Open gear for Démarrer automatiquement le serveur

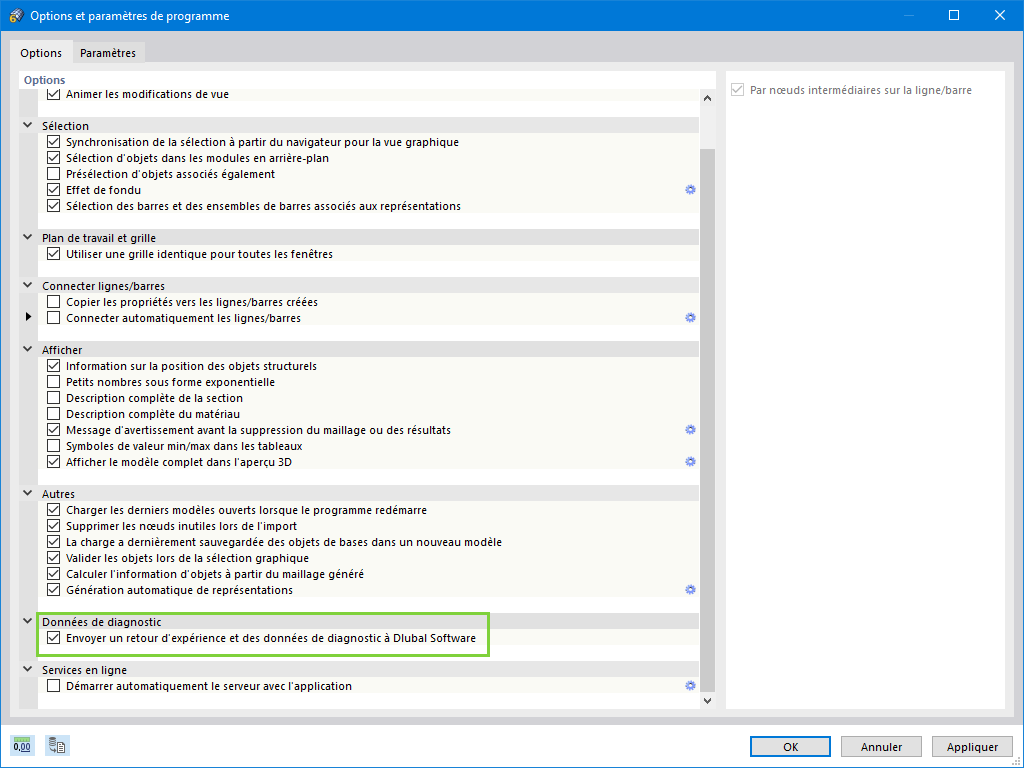(x=690, y=686)
